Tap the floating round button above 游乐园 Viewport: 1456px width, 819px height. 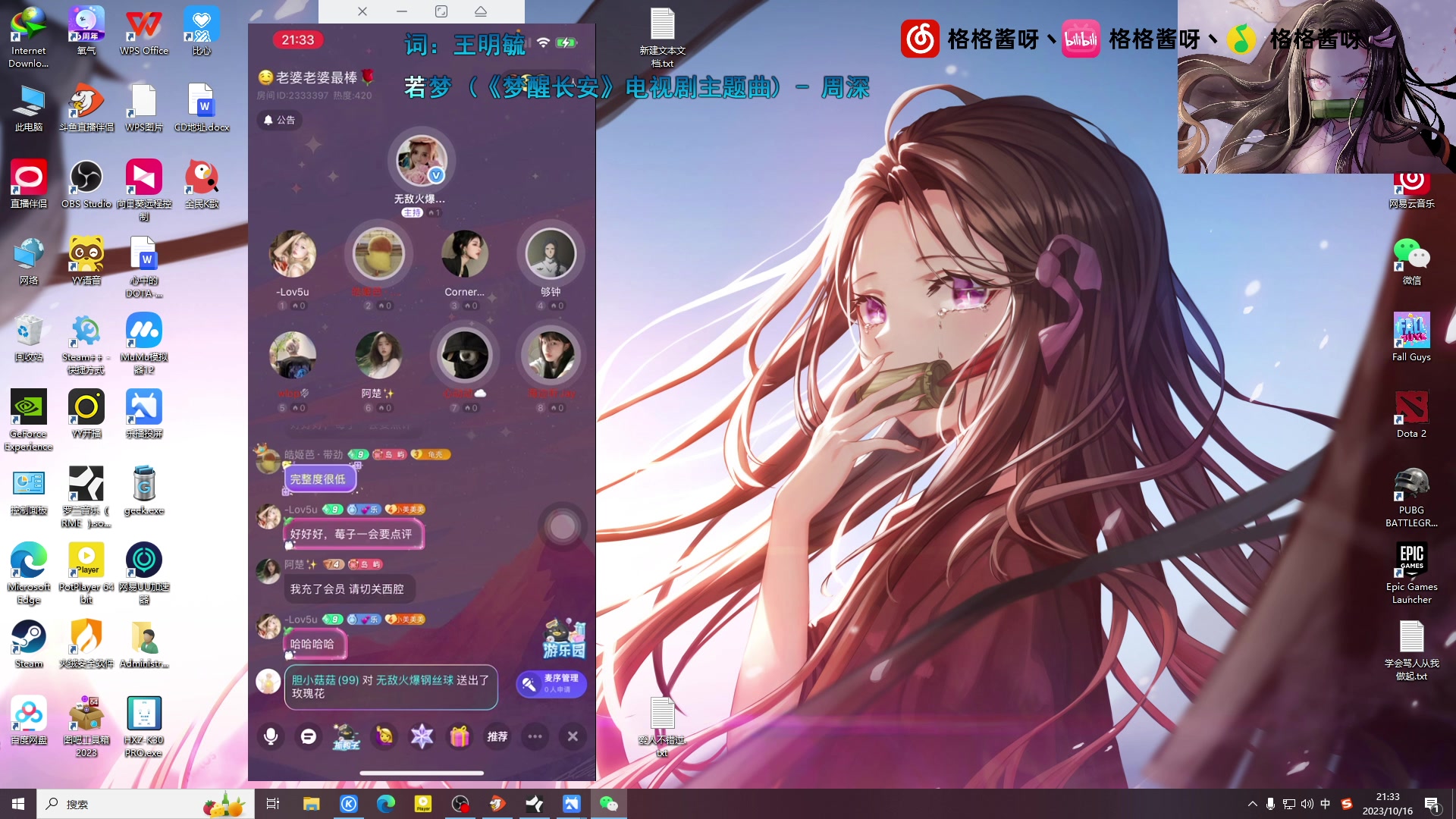click(x=563, y=526)
